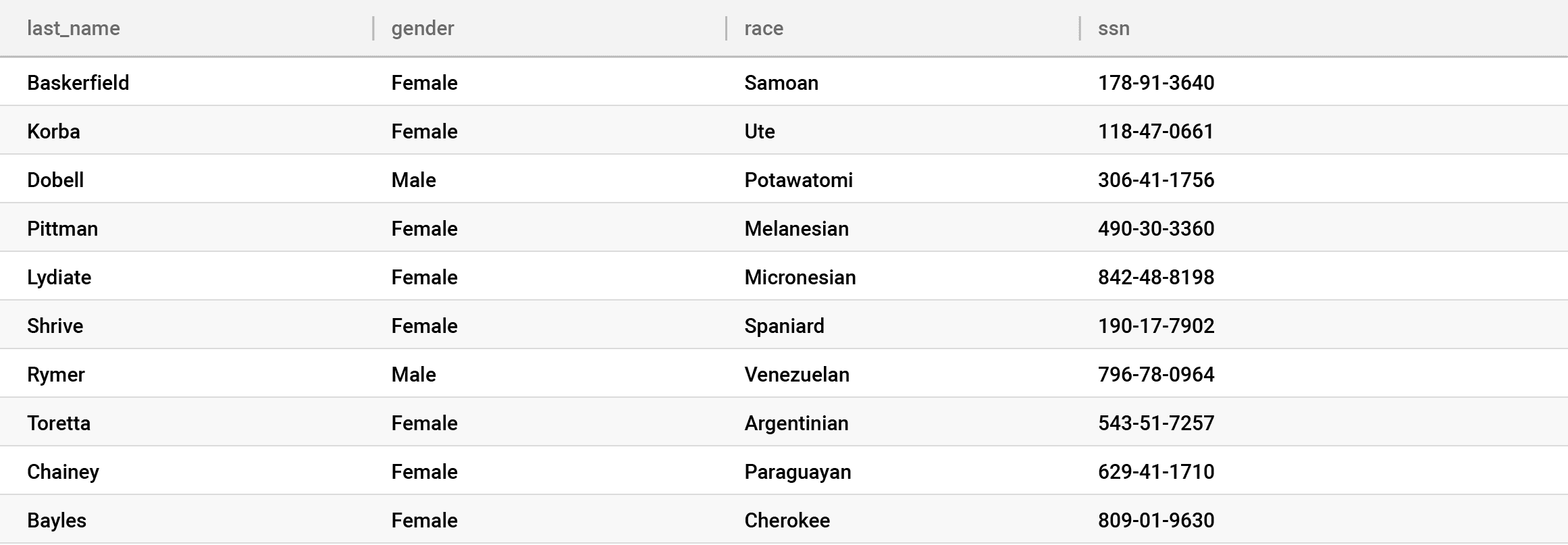Click the Cherokee race cell
This screenshot has height=545, width=1568.
pyautogui.click(x=787, y=520)
